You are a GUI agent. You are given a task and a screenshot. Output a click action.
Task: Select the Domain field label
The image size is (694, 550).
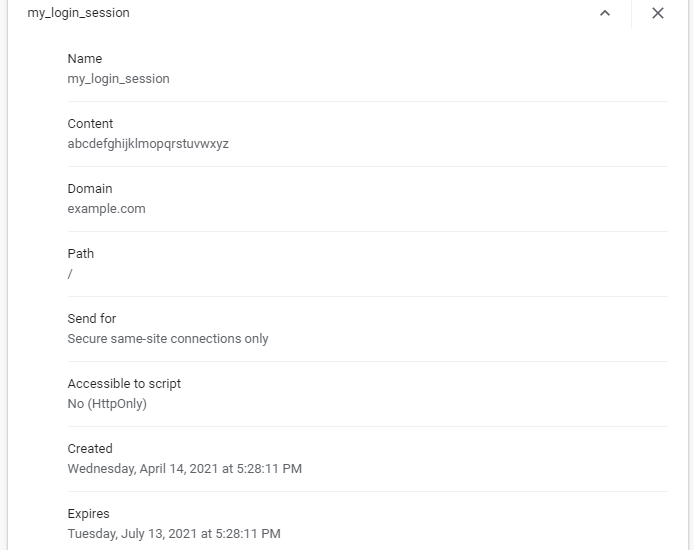pos(90,188)
